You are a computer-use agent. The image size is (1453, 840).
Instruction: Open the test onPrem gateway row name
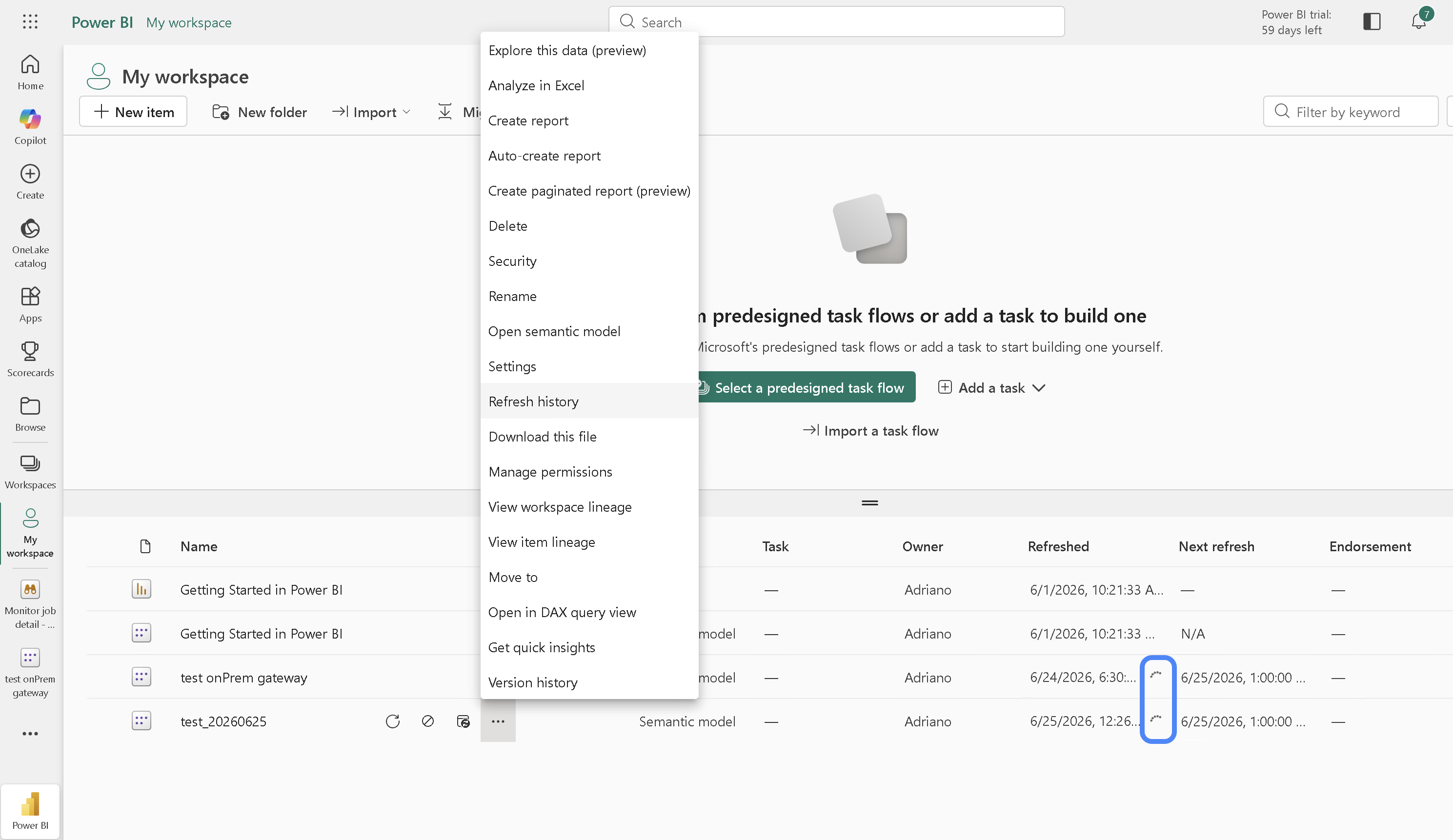point(243,678)
